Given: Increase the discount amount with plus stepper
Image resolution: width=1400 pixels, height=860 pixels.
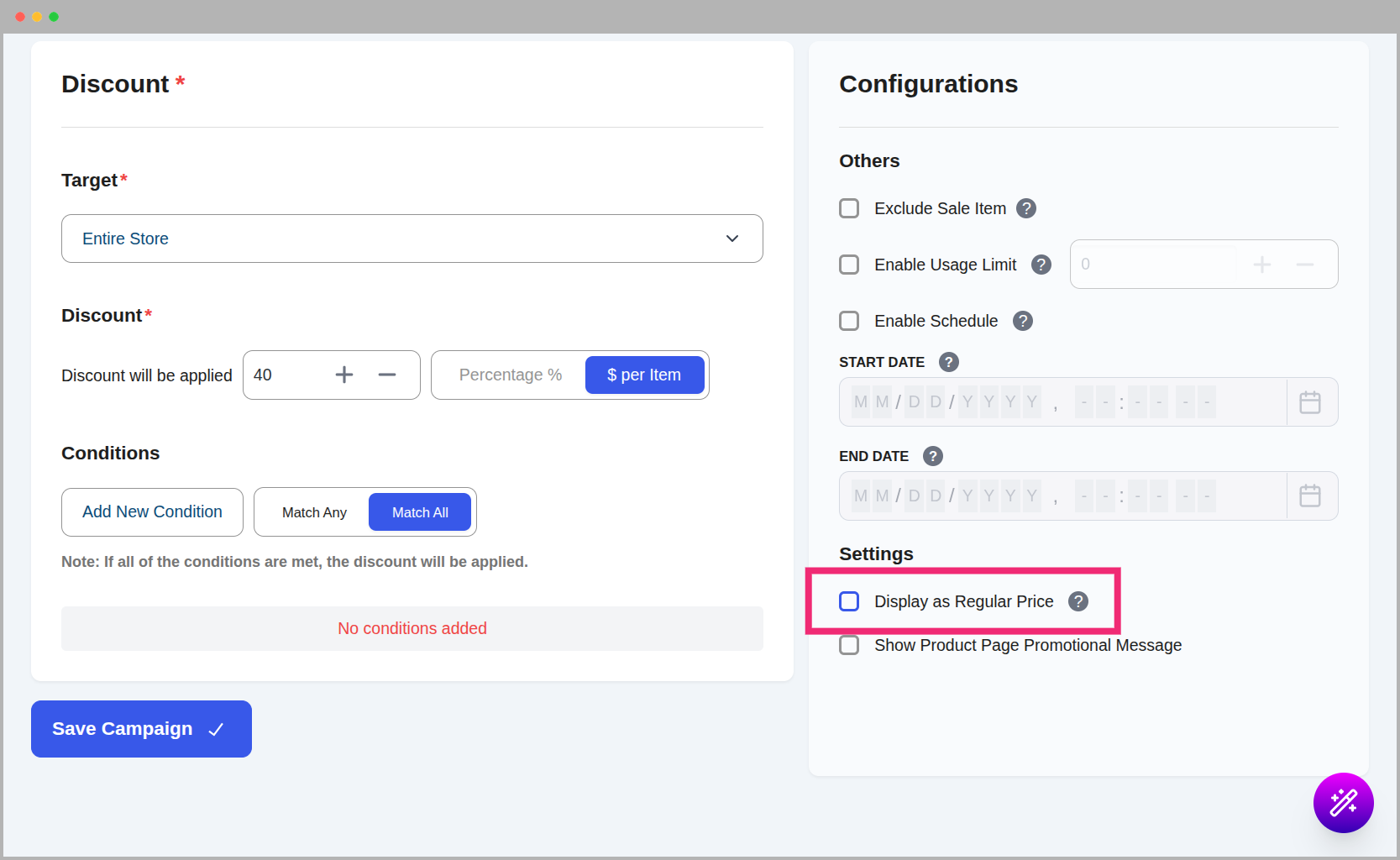Looking at the screenshot, I should (344, 375).
